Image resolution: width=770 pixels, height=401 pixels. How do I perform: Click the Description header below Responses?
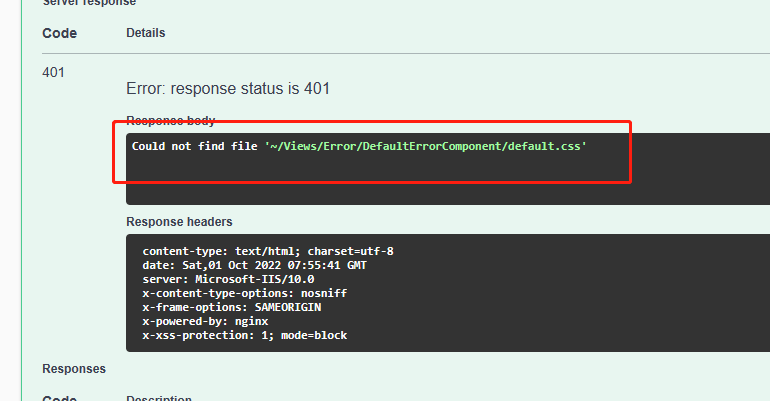tap(158, 397)
